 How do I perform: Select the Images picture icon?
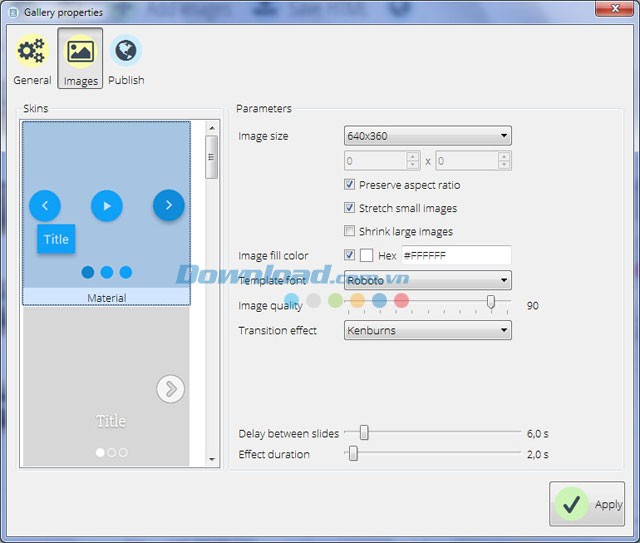click(80, 52)
